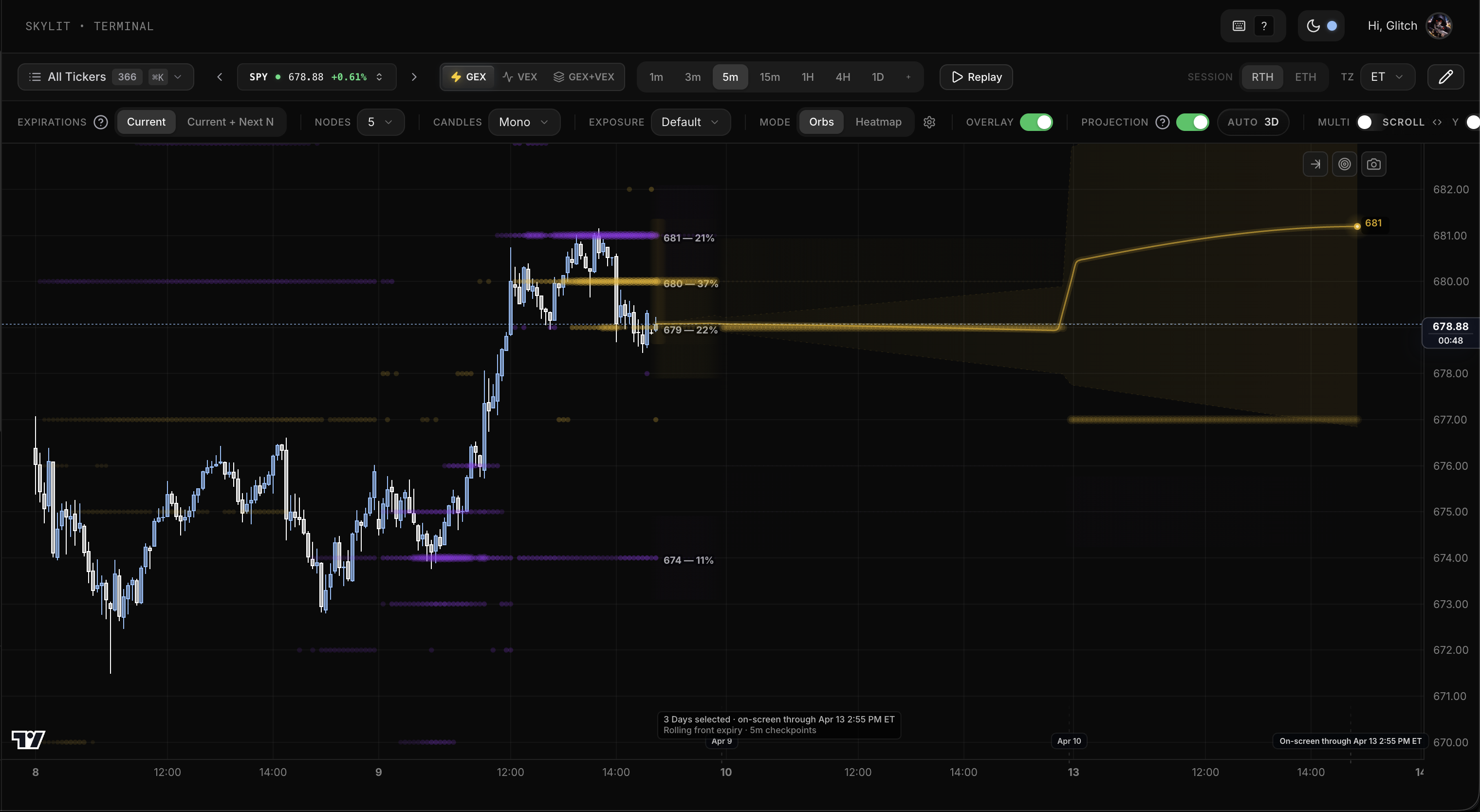Click the help question mark icon
Image resolution: width=1480 pixels, height=812 pixels.
tap(1264, 25)
